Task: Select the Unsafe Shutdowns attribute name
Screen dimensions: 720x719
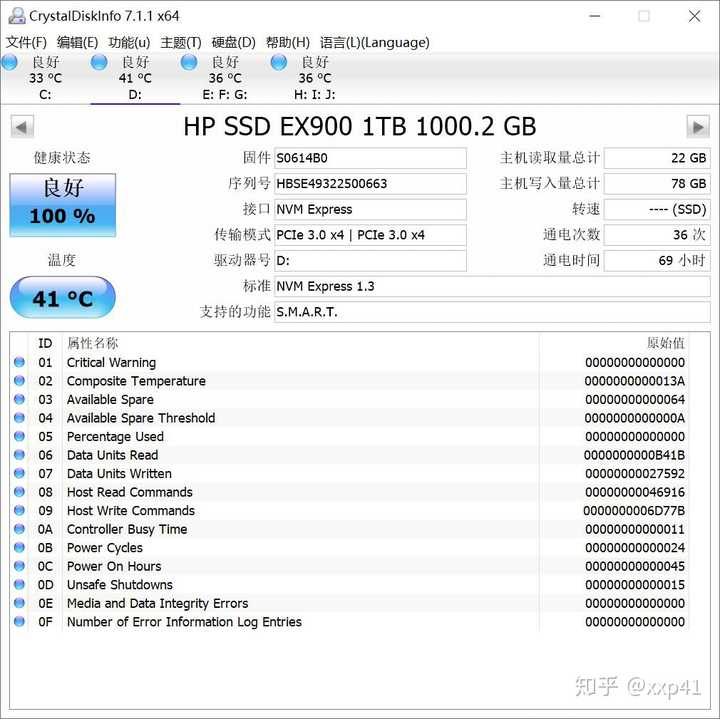Action: coord(120,584)
